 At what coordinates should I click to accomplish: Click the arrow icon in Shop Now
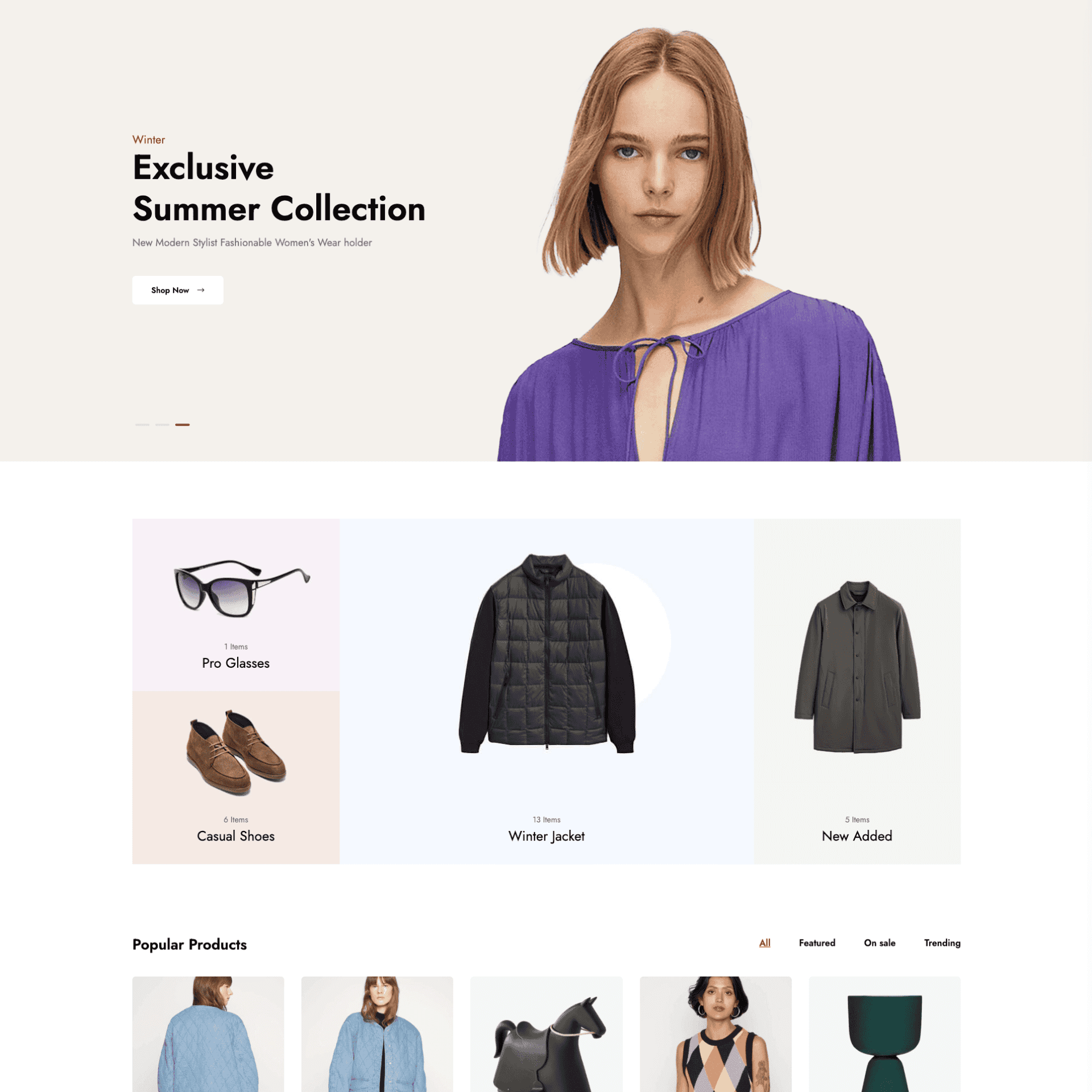[201, 290]
